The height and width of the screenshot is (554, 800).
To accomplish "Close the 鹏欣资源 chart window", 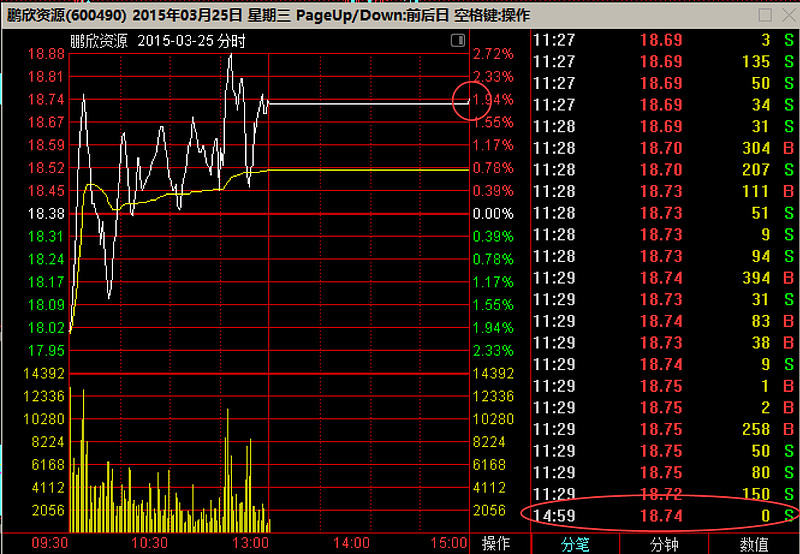I will click(787, 15).
